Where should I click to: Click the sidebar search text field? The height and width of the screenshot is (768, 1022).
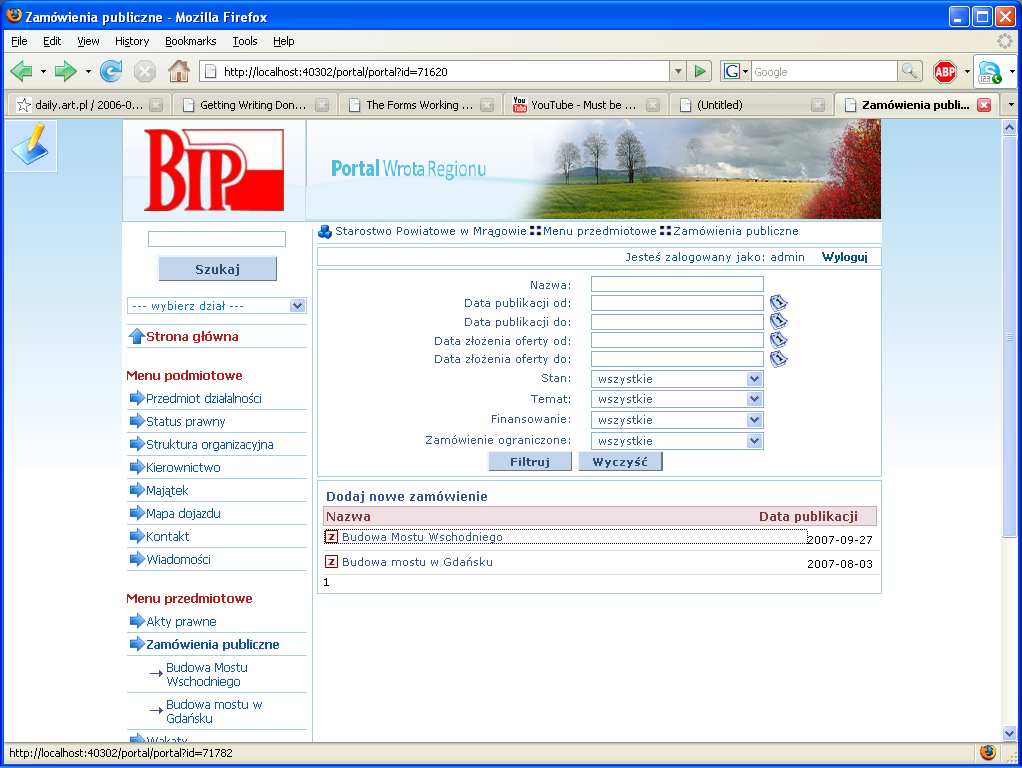(x=217, y=239)
